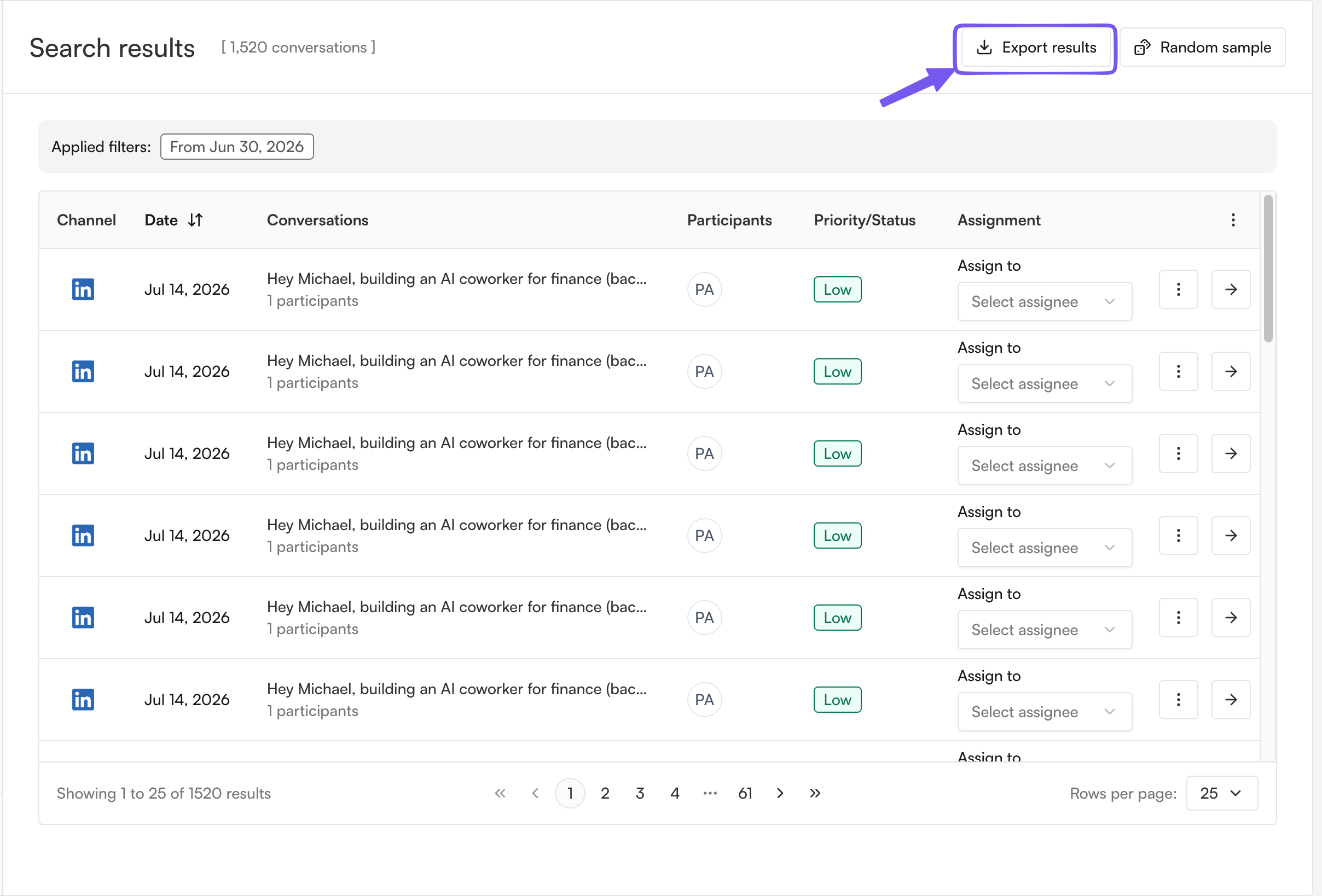Click the PA participant avatar in fourth row
This screenshot has height=896, width=1322.
704,535
